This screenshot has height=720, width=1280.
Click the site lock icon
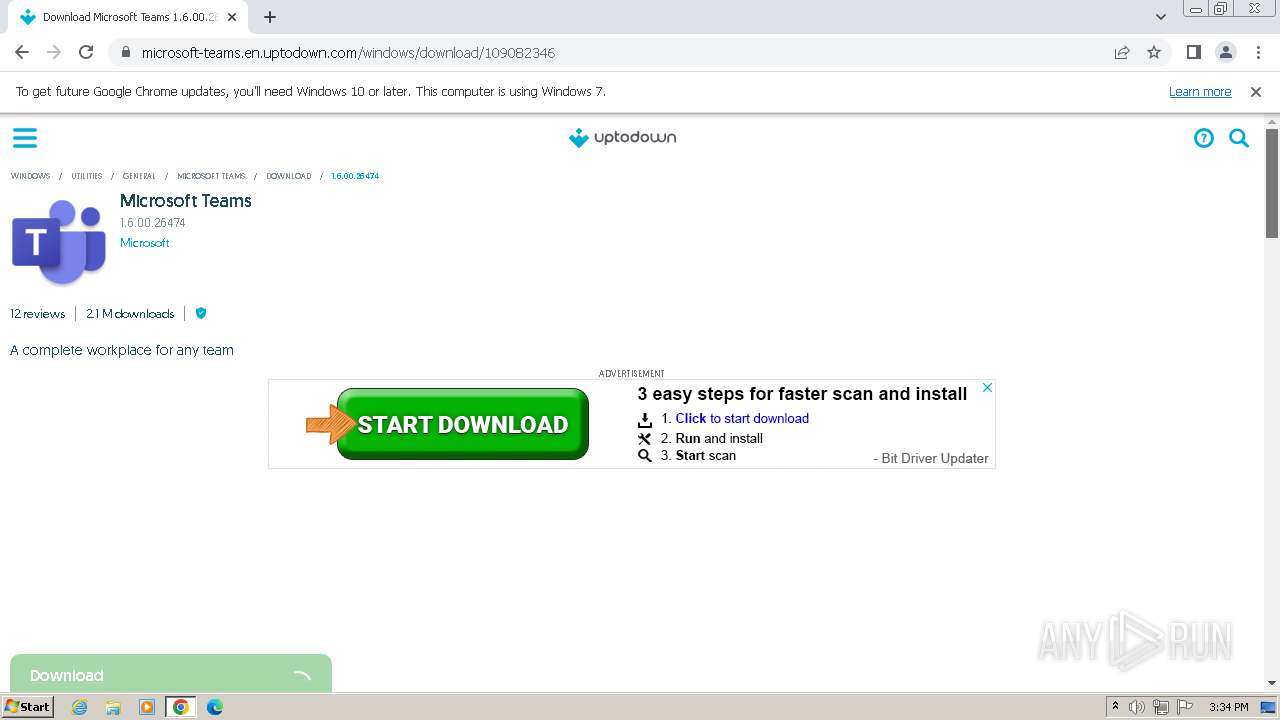125,52
